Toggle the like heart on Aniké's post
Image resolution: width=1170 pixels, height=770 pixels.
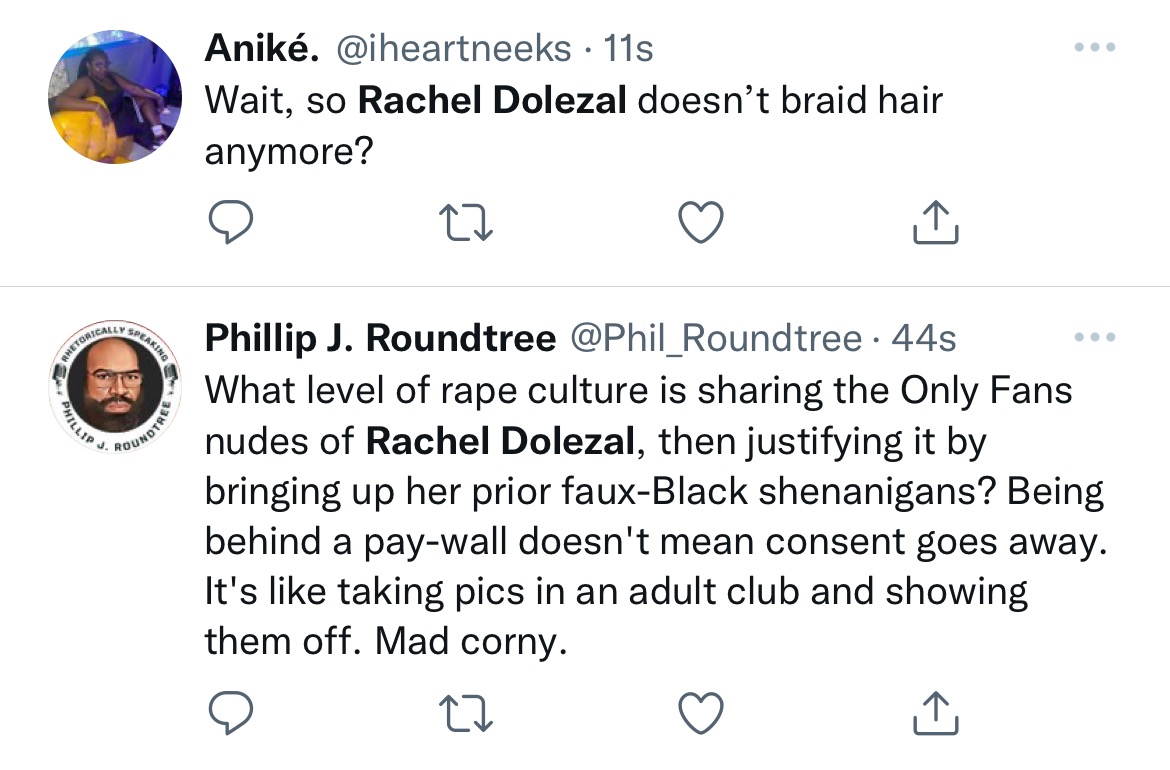click(700, 221)
